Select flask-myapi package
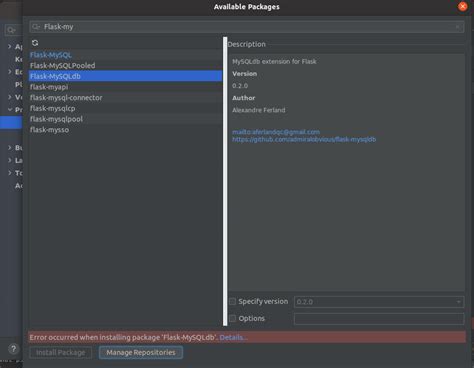This screenshot has width=474, height=368. point(125,87)
